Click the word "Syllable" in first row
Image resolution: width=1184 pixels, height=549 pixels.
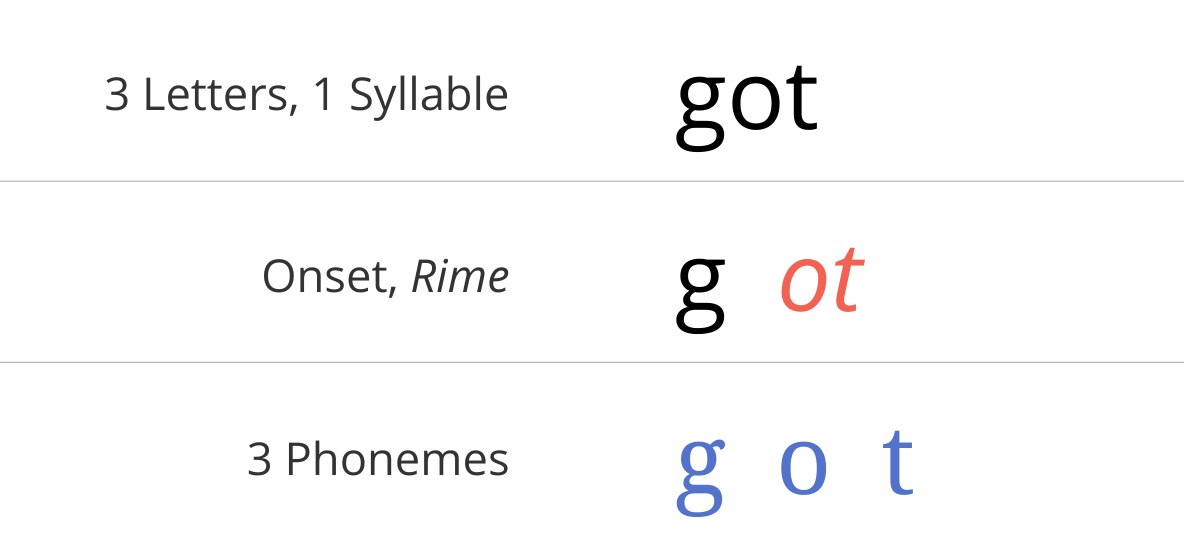pyautogui.click(x=429, y=97)
